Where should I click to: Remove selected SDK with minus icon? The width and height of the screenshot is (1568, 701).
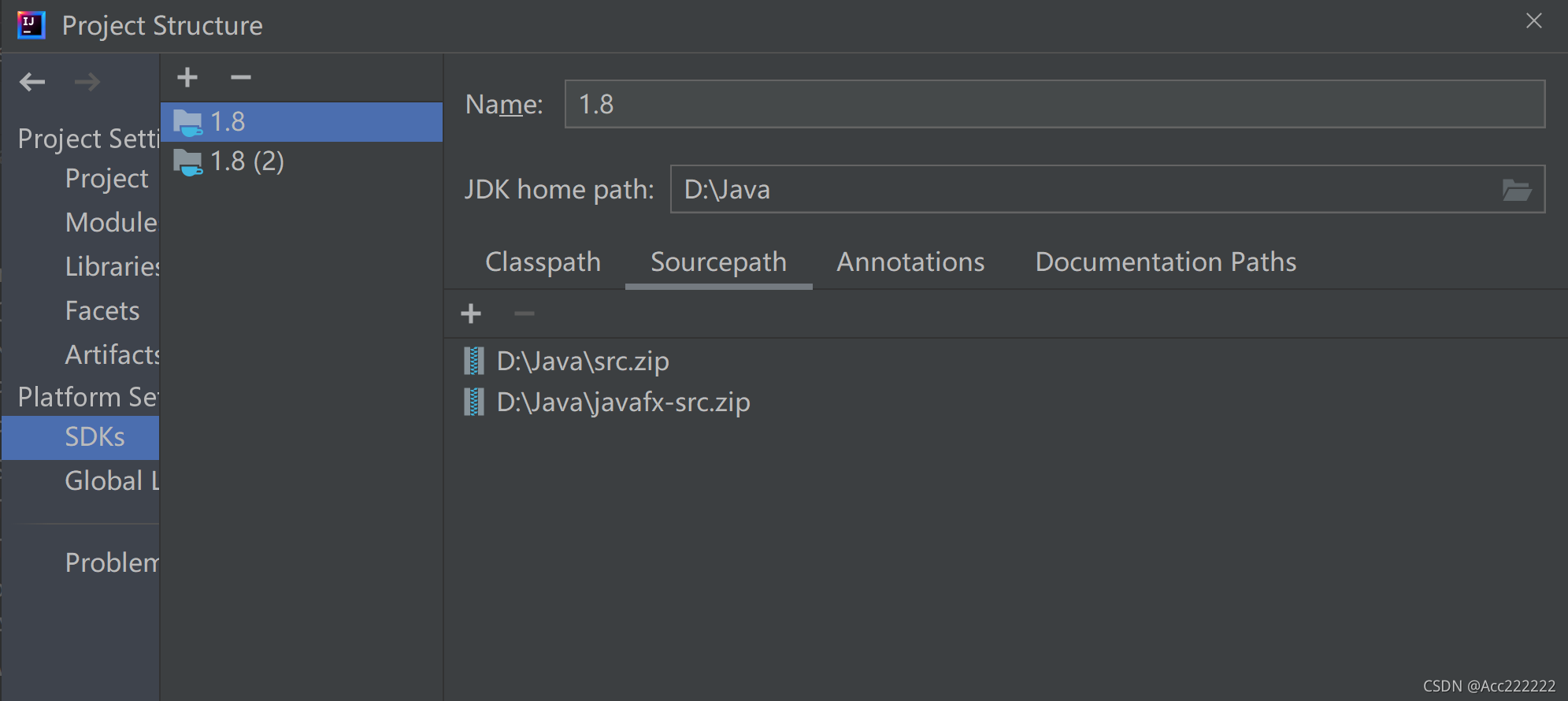(x=240, y=77)
